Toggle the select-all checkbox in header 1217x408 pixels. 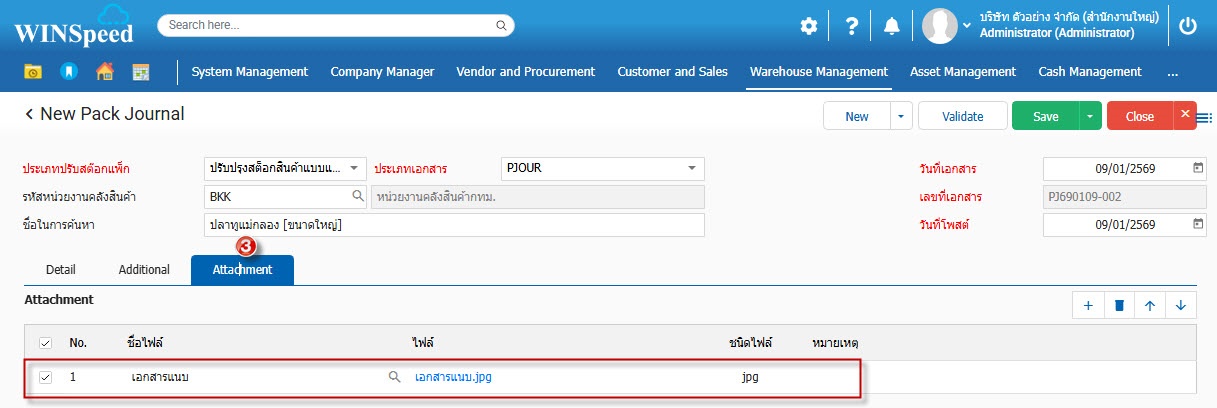click(45, 343)
